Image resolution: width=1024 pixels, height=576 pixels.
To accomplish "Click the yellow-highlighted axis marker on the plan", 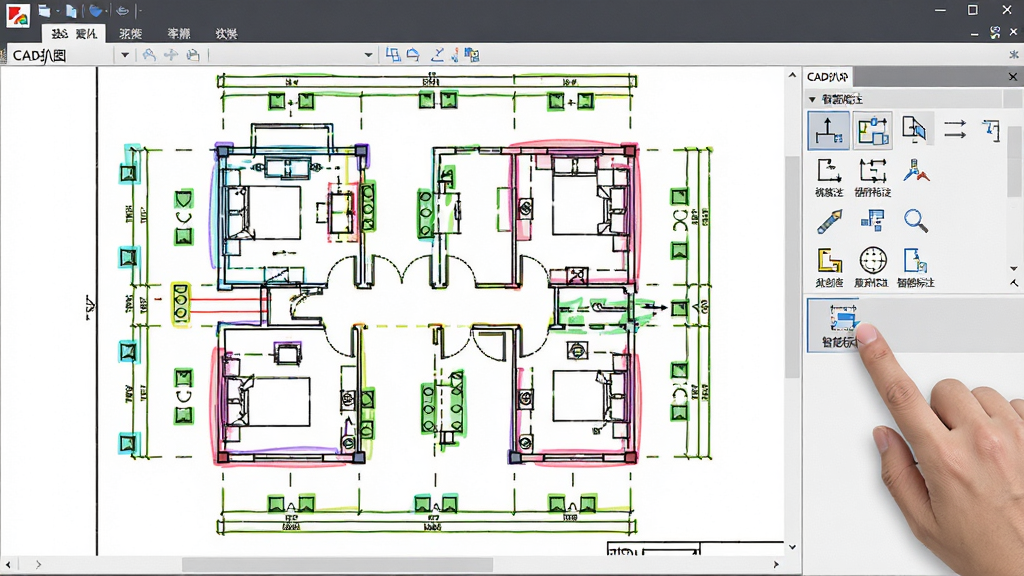I will [180, 304].
